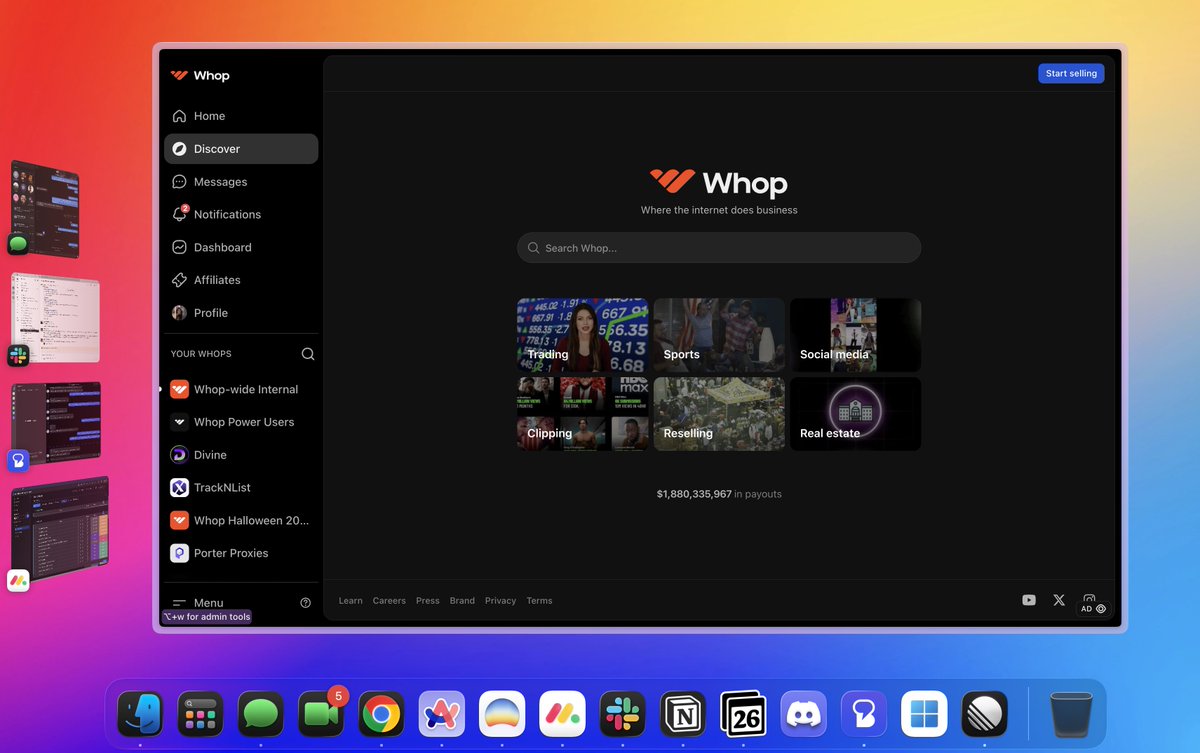1200x753 pixels.
Task: Click the Learn footer link
Action: pos(350,601)
